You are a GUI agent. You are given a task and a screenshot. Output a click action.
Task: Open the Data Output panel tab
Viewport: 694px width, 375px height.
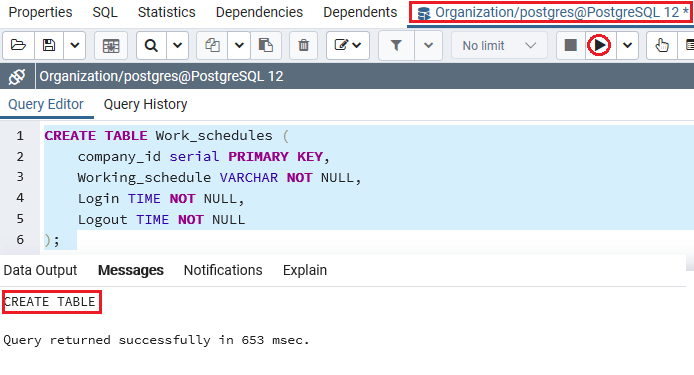40,270
